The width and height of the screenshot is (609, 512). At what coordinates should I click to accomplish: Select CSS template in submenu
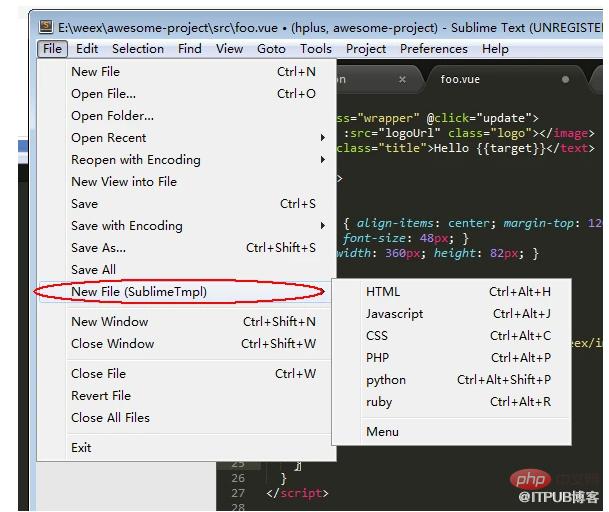pos(452,336)
